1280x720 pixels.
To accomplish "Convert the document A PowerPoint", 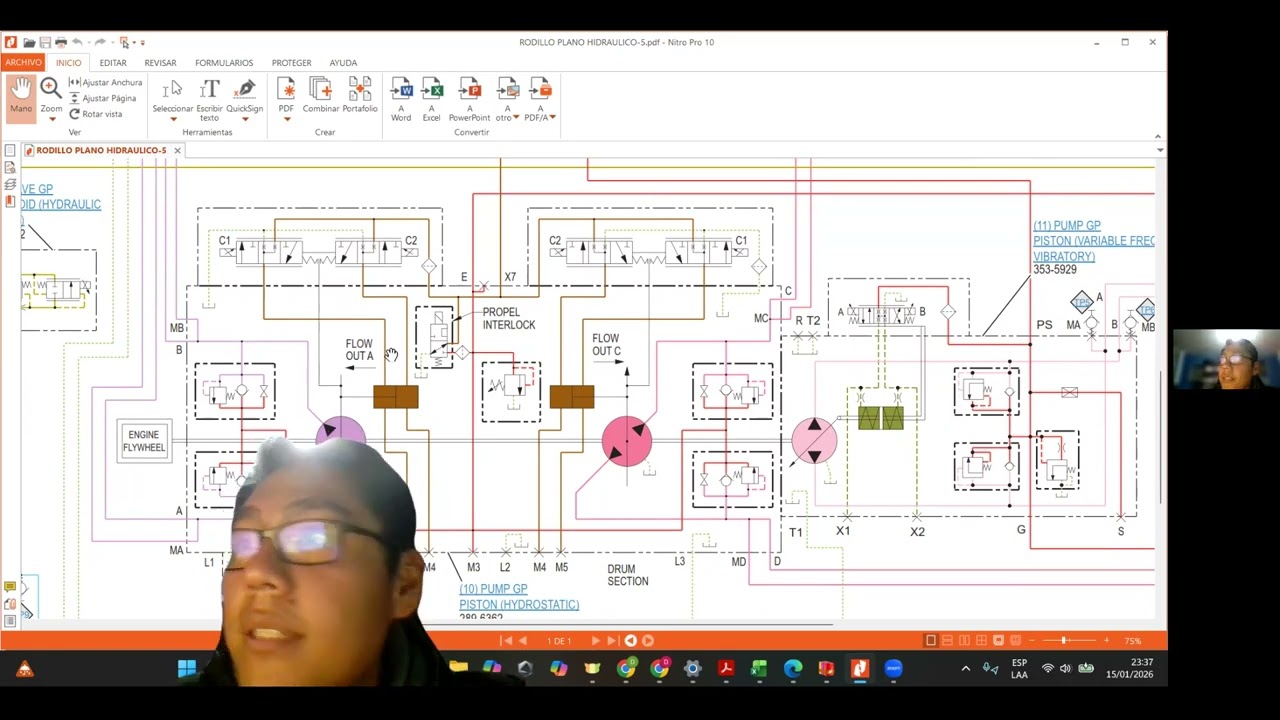I will (469, 99).
